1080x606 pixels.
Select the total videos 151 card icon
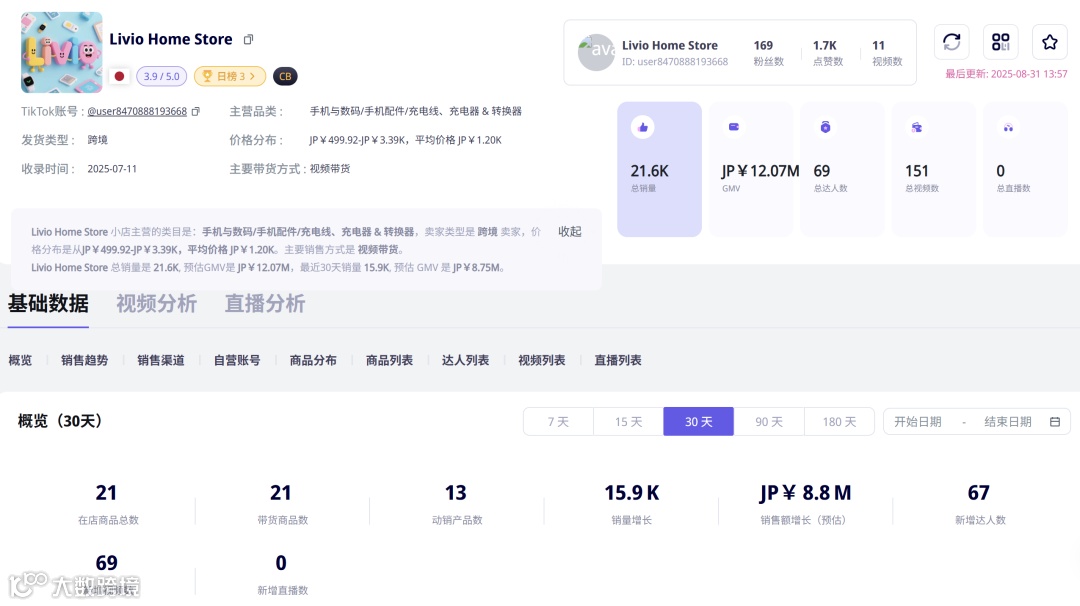click(917, 127)
